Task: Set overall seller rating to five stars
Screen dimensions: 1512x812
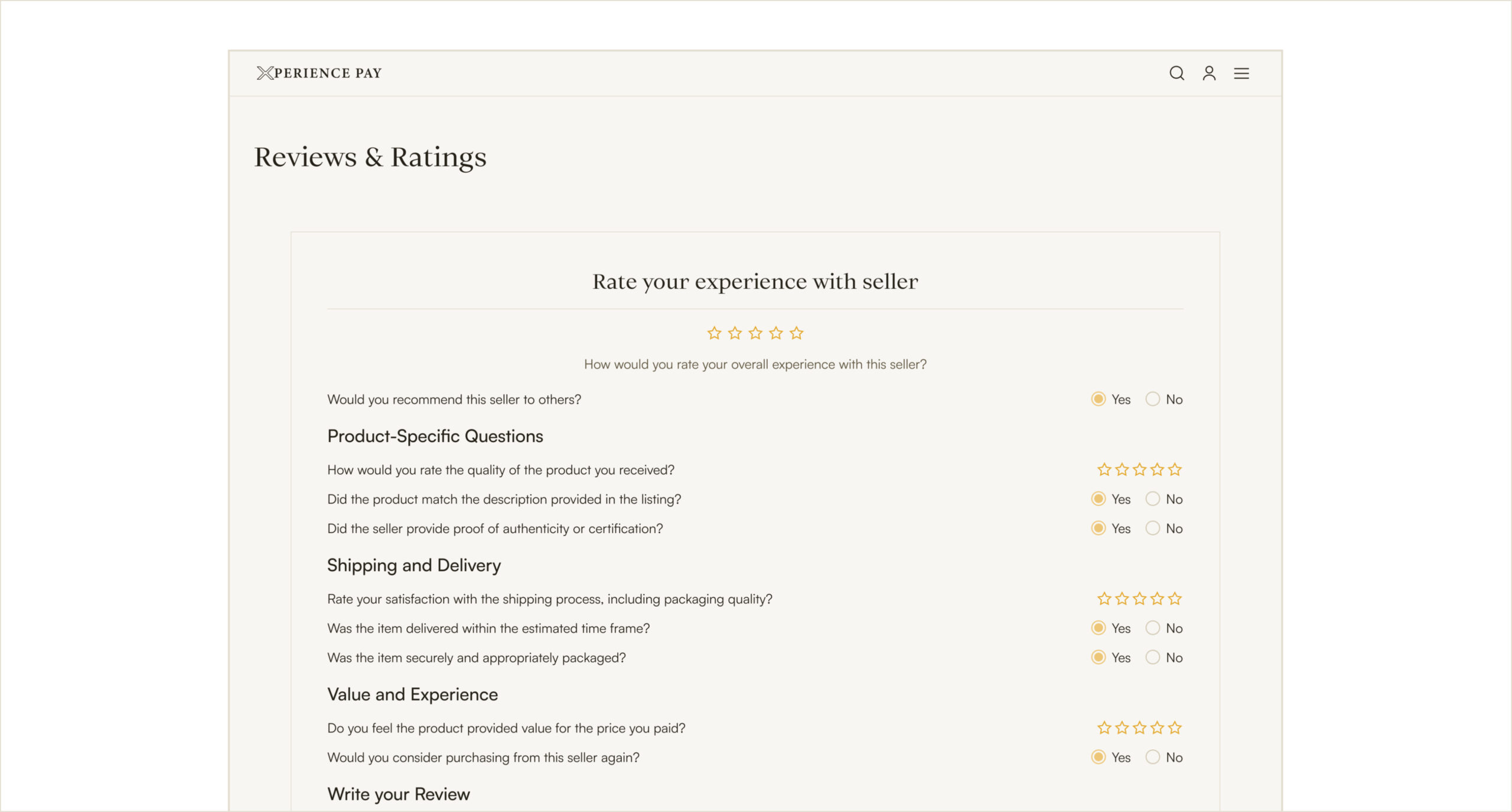Action: pos(796,333)
